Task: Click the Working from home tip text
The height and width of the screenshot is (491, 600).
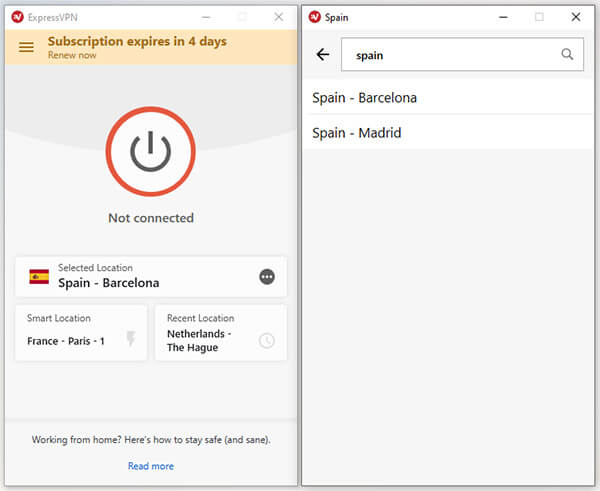Action: [151, 440]
